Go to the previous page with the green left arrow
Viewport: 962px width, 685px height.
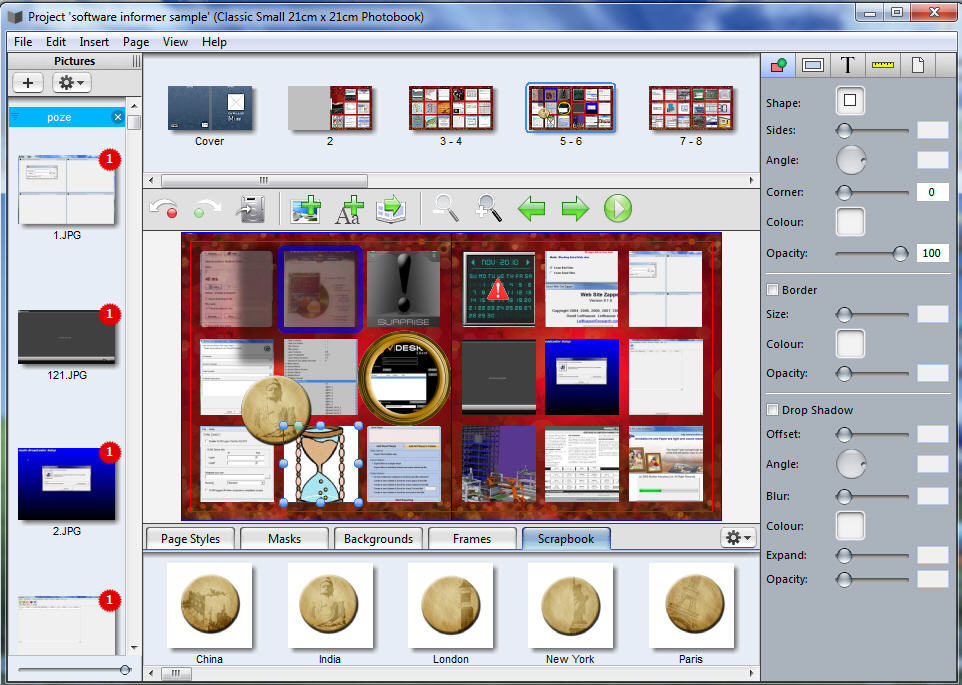531,209
